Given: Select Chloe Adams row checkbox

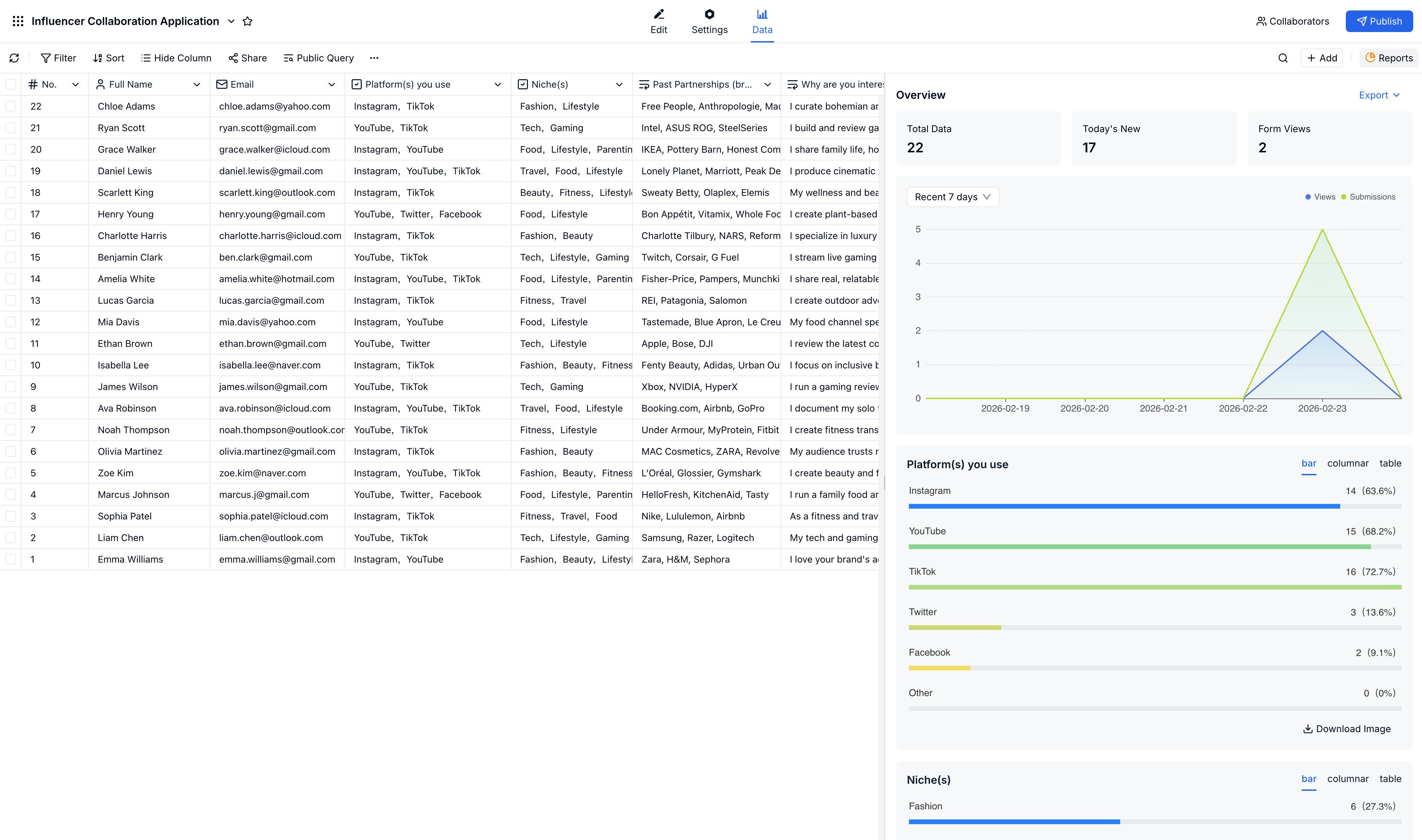Looking at the screenshot, I should pyautogui.click(x=11, y=106).
